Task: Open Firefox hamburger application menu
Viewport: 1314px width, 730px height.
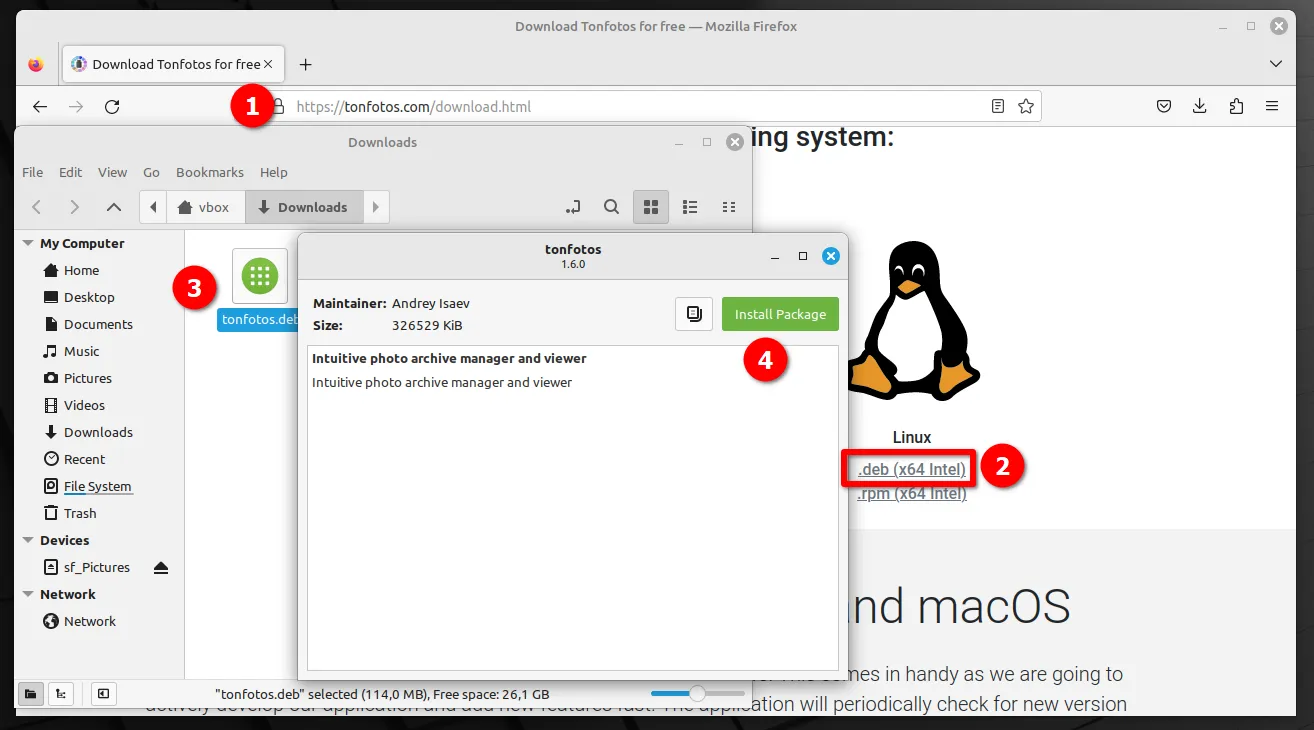Action: click(x=1272, y=106)
